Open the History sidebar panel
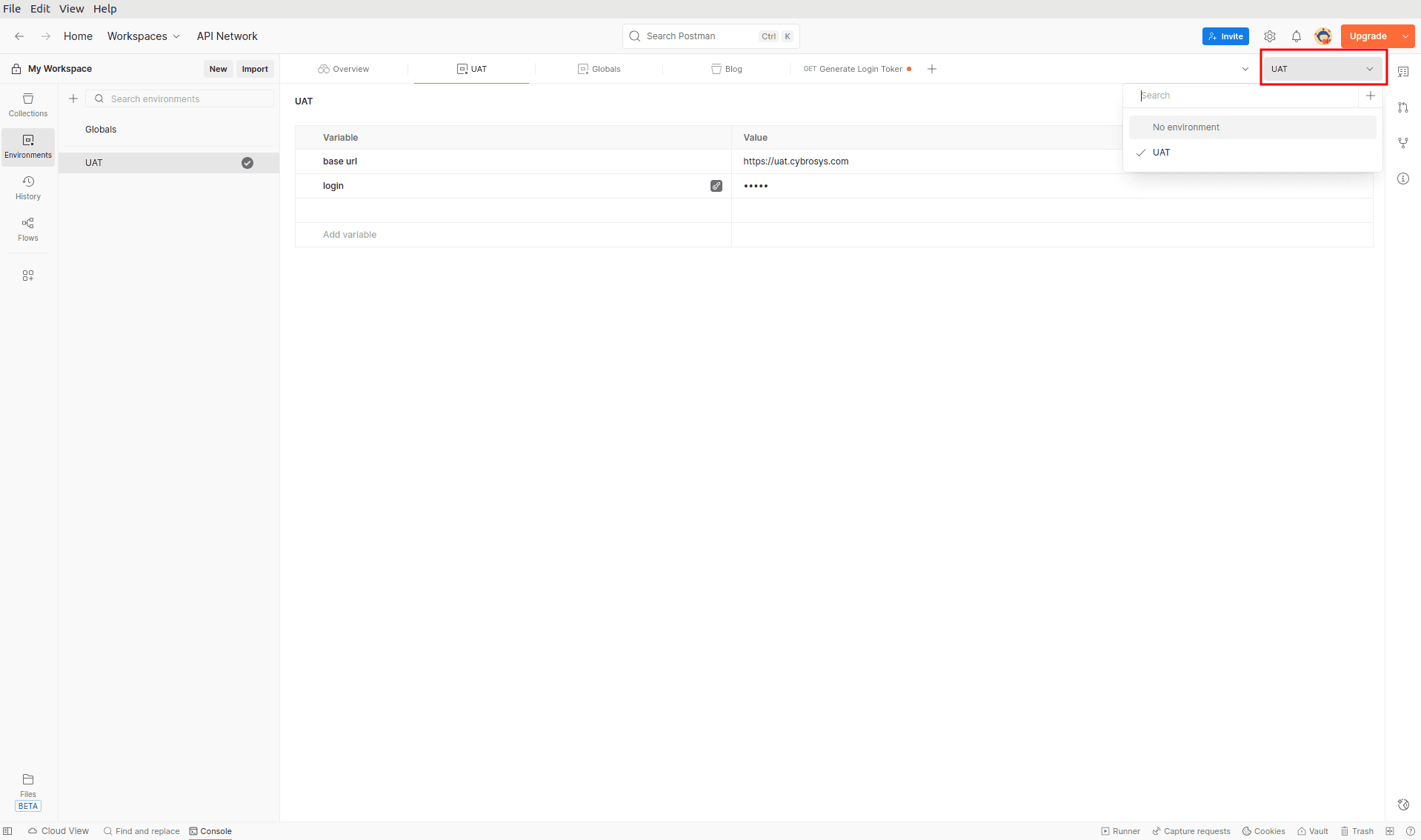Screen dimensions: 1421x840 27,187
